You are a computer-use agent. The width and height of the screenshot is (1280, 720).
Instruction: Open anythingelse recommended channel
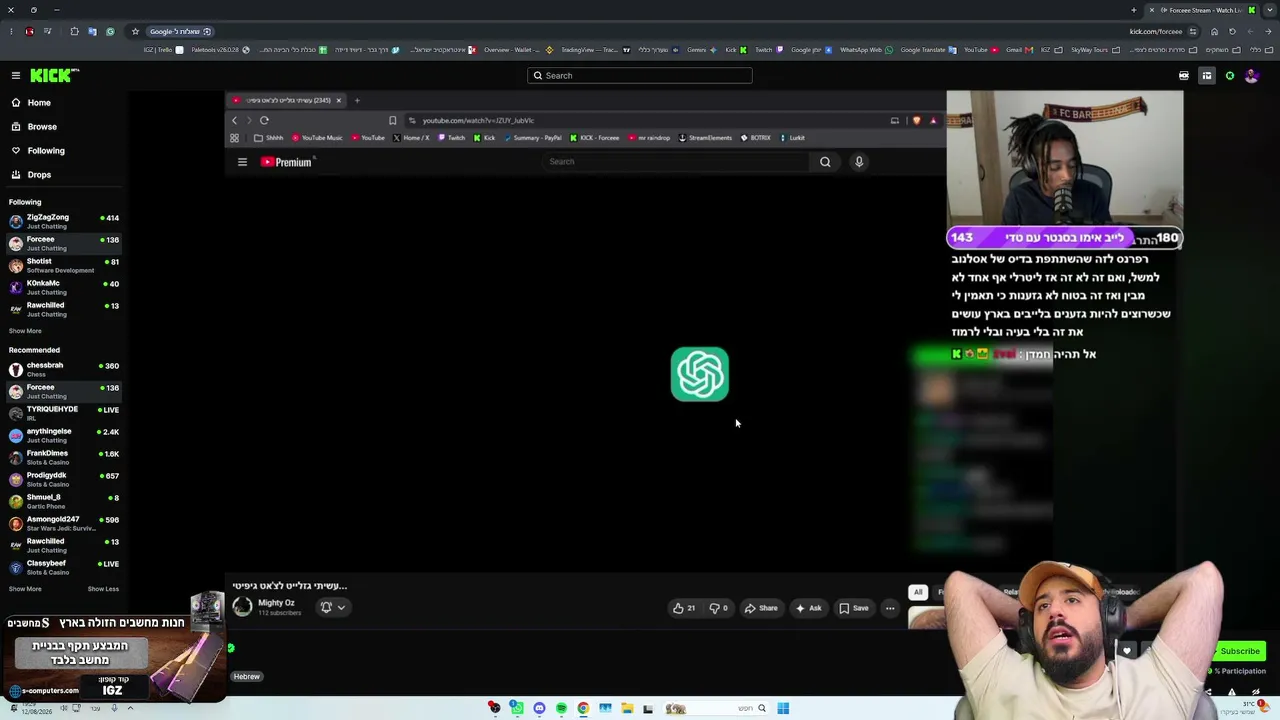(x=64, y=435)
